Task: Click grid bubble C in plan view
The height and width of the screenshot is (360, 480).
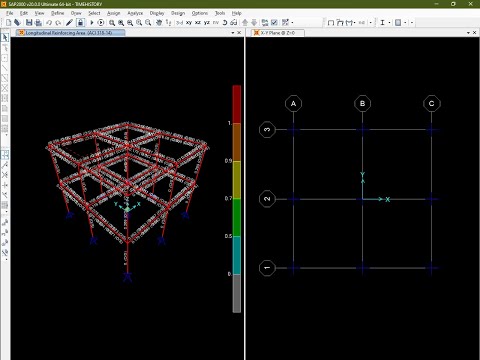Action: point(432,103)
